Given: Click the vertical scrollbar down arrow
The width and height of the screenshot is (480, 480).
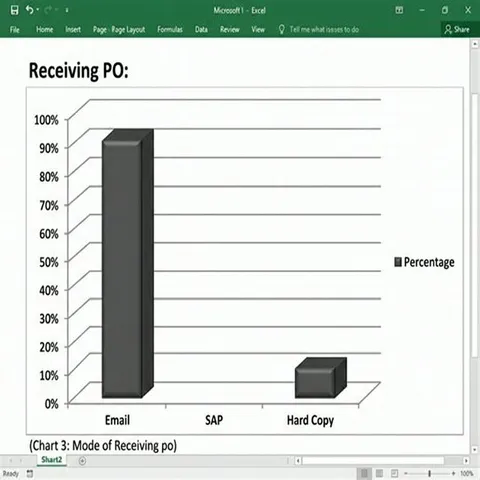Looking at the screenshot, I should tap(475, 450).
